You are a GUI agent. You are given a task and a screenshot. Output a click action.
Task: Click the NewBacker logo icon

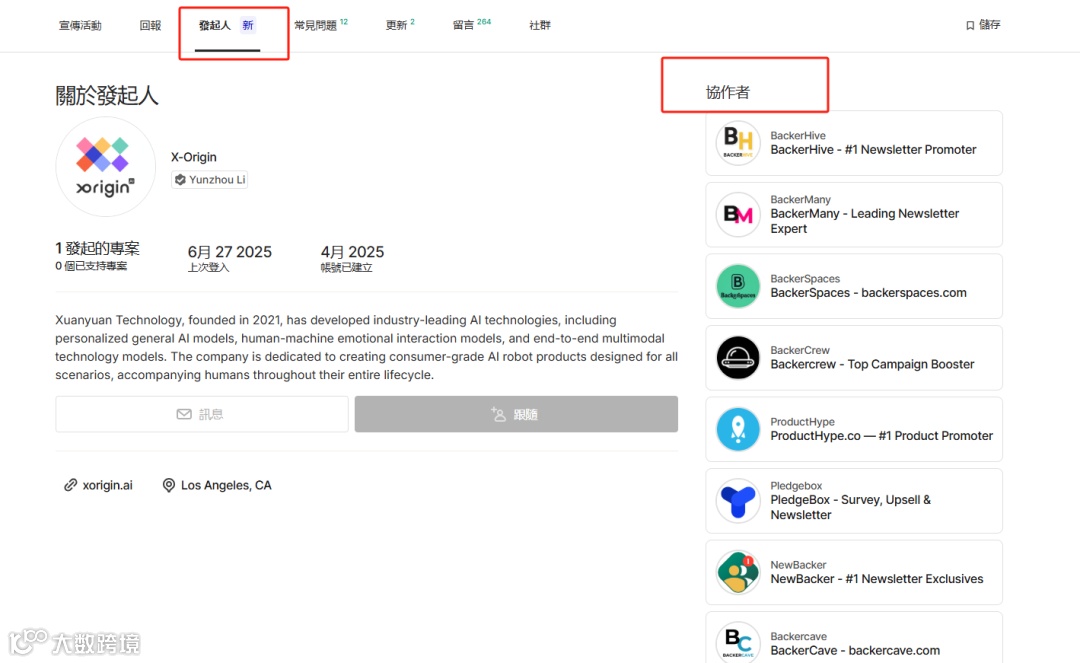tap(738, 573)
